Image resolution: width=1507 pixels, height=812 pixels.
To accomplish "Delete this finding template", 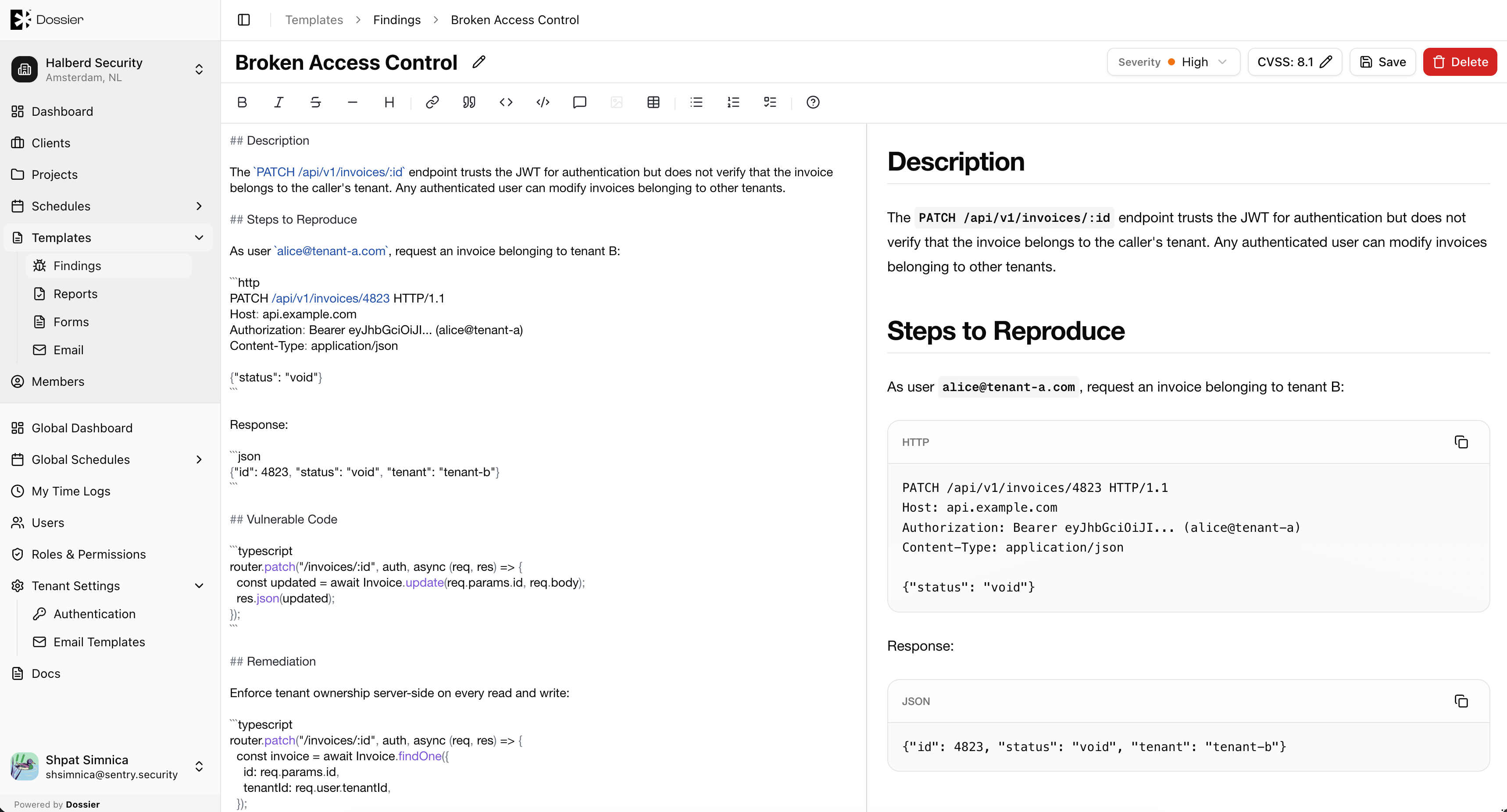I will 1460,62.
